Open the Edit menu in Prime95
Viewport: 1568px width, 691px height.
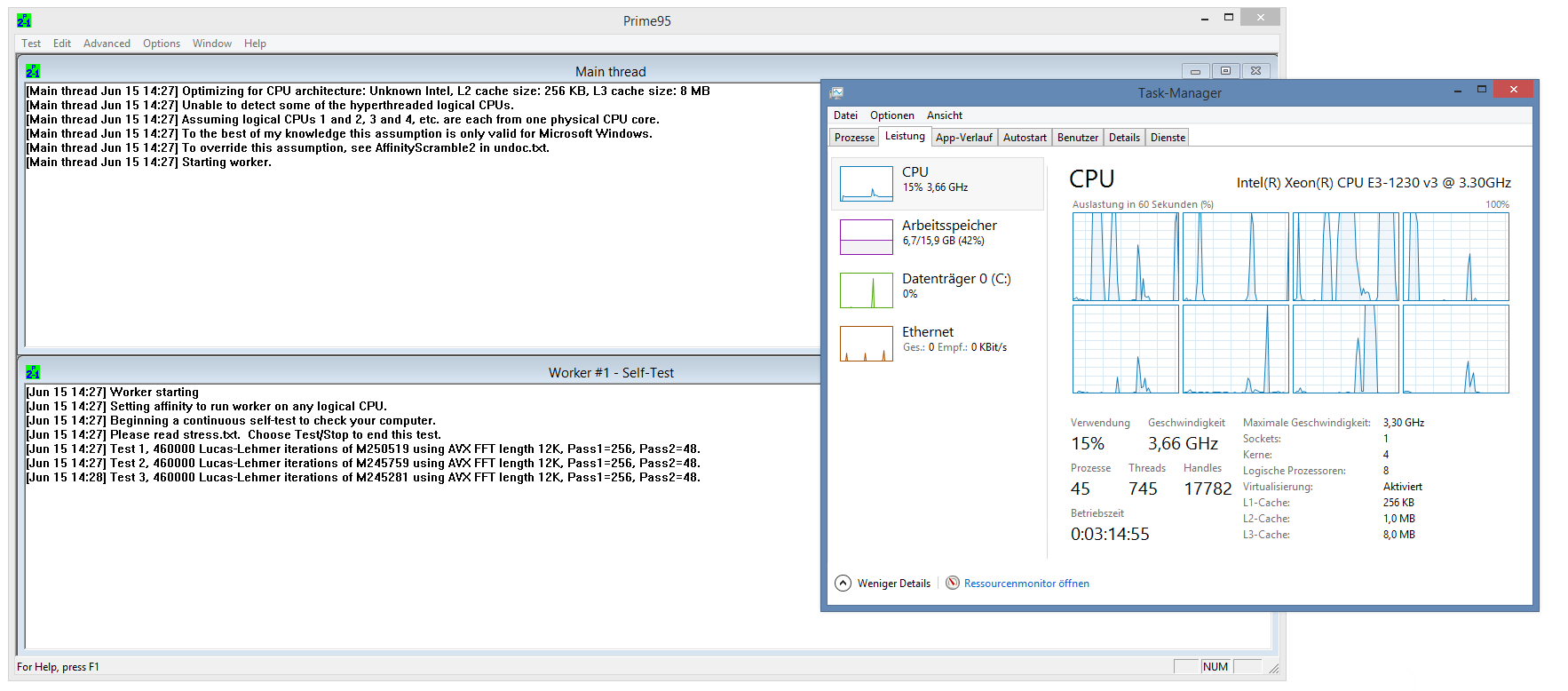click(x=62, y=44)
